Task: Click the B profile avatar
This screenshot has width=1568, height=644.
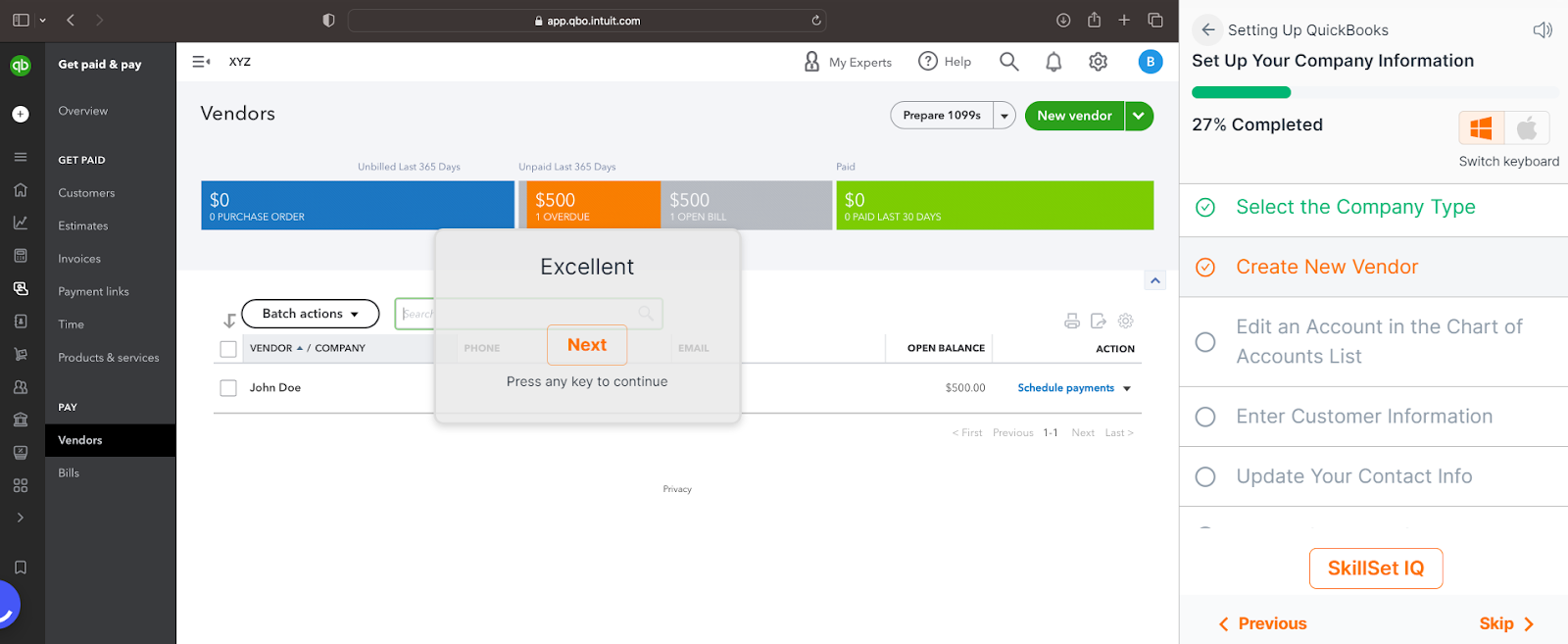Action: (x=1151, y=62)
